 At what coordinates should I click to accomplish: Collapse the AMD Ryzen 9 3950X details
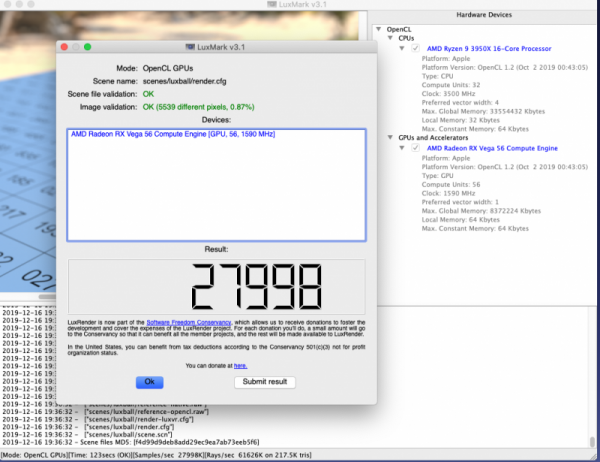(402, 48)
